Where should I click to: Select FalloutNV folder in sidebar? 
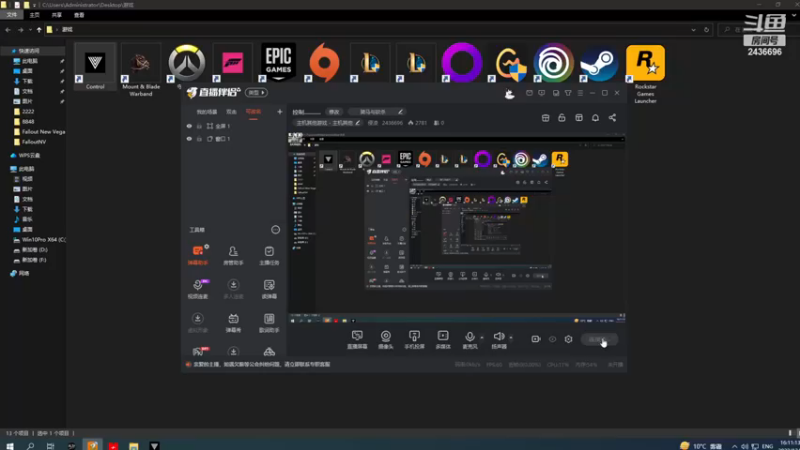tap(30, 142)
